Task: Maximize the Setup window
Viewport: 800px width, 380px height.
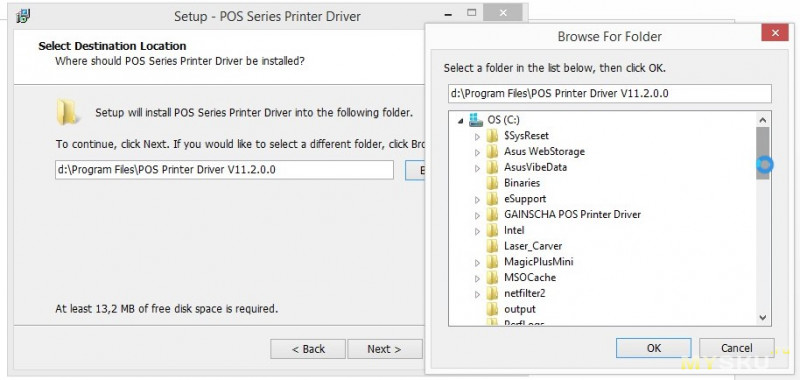Action: 471,13
